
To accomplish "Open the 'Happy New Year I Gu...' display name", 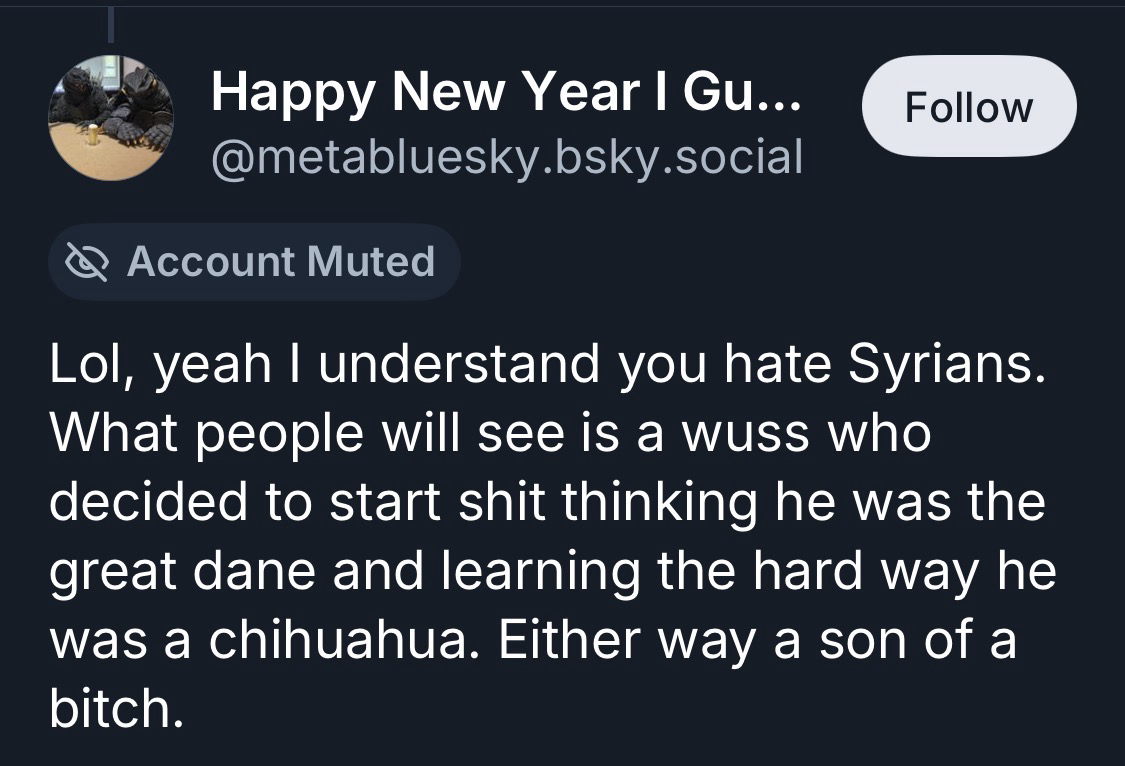I will pyautogui.click(x=506, y=95).
